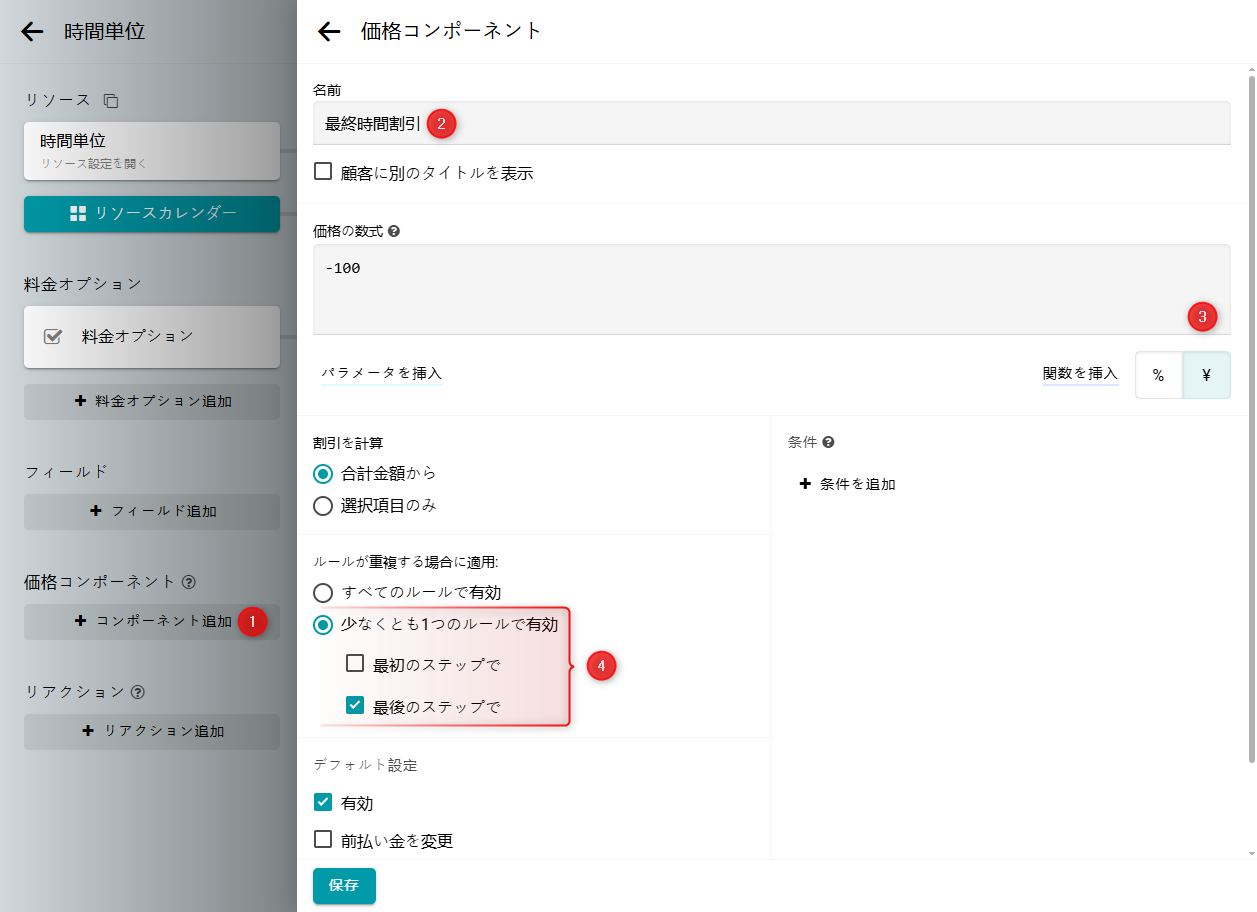
Task: Click the help icon next to 価格の数式
Action: 394,231
